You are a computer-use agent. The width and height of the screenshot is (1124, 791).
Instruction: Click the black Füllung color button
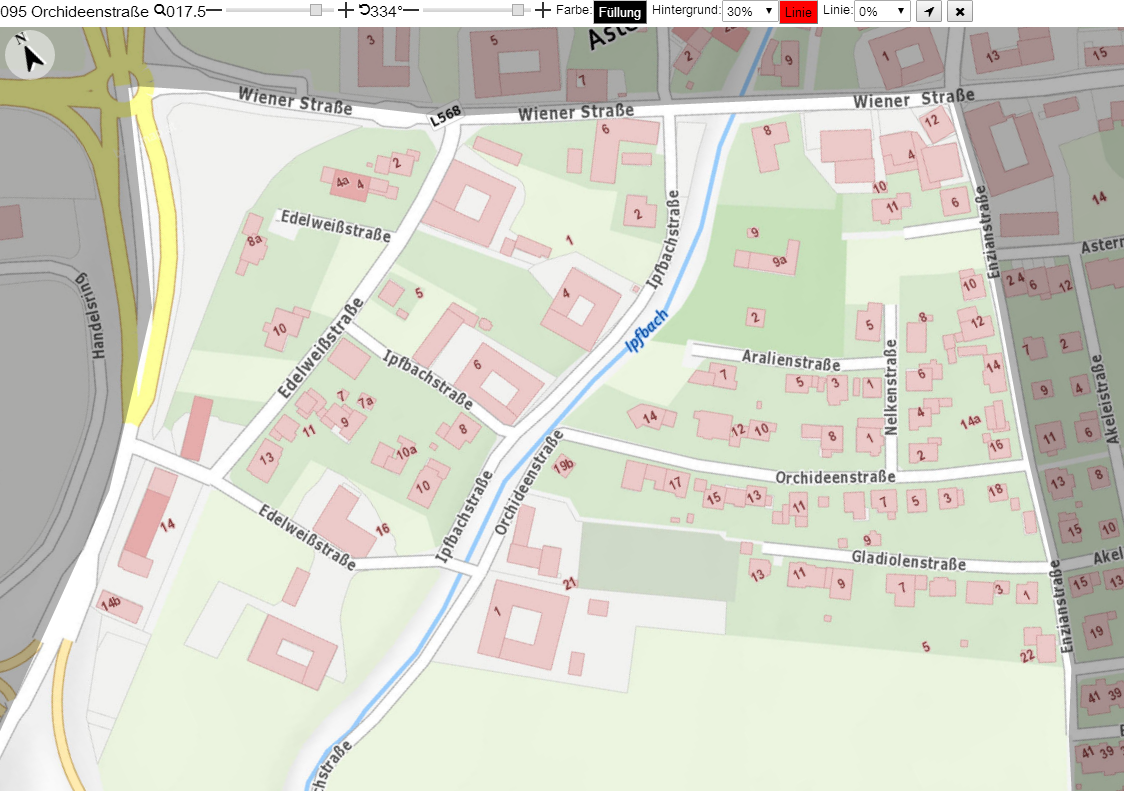(620, 12)
